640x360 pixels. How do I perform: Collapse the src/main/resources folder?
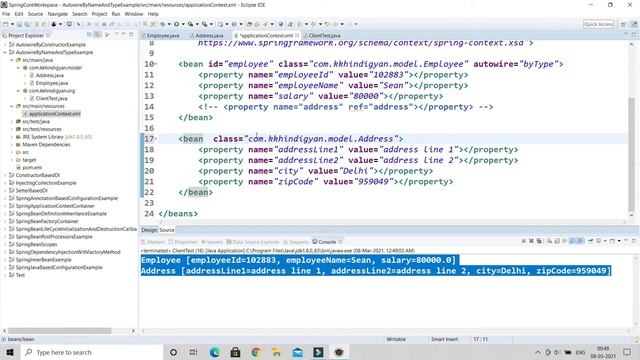11,106
